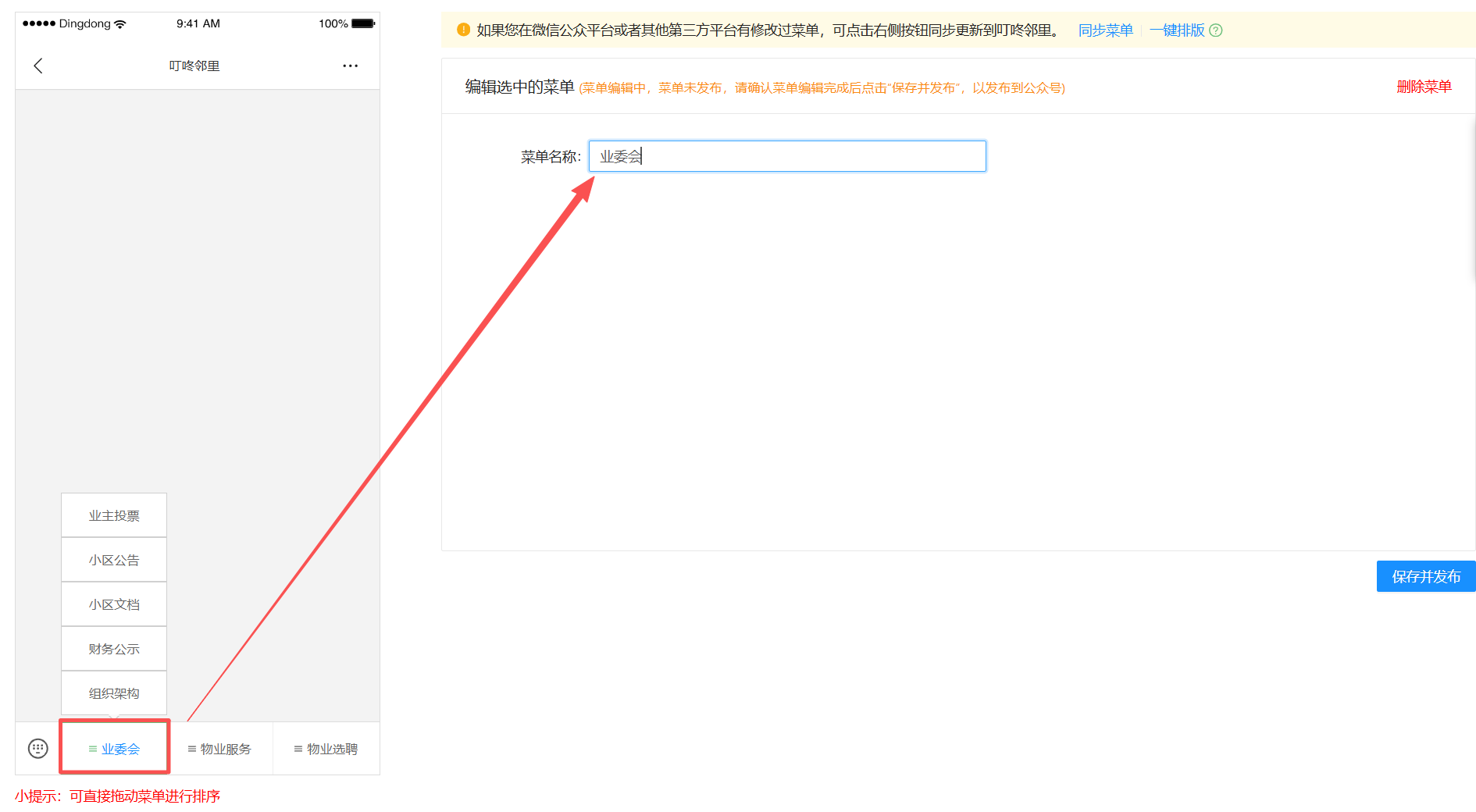Click the 一键排版 link
The height and width of the screenshot is (812, 1476).
[1177, 30]
